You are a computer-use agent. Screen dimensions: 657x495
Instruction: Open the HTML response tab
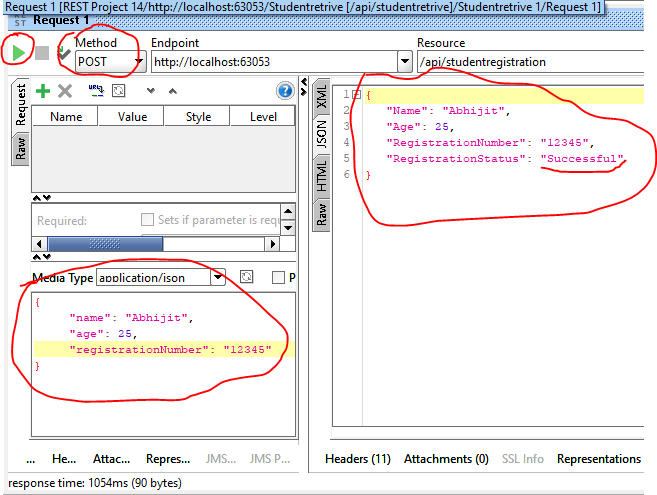321,176
